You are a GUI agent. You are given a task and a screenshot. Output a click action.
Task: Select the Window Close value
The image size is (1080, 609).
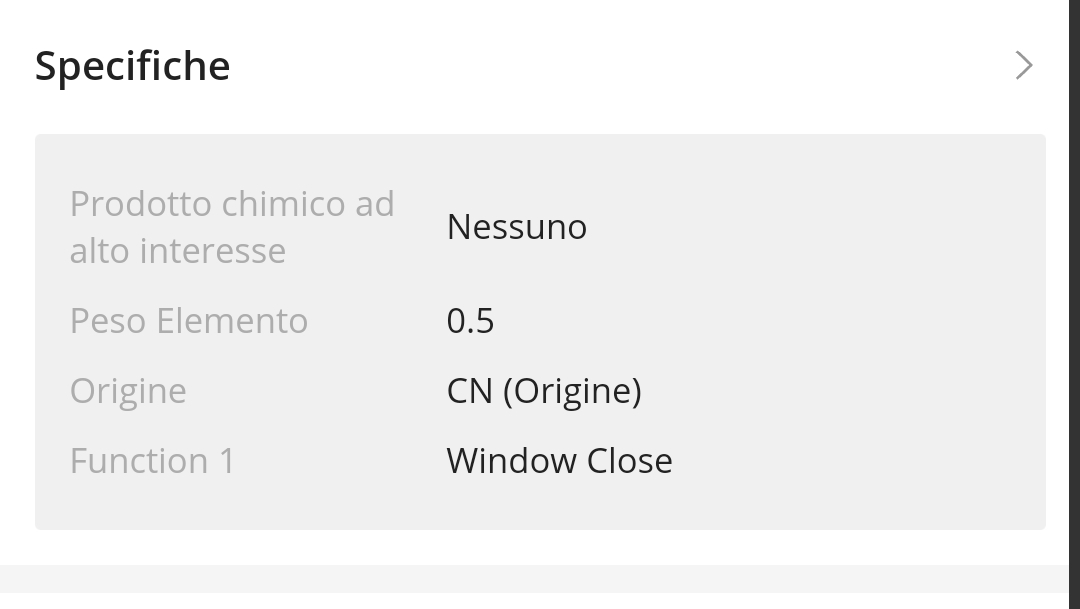point(559,460)
